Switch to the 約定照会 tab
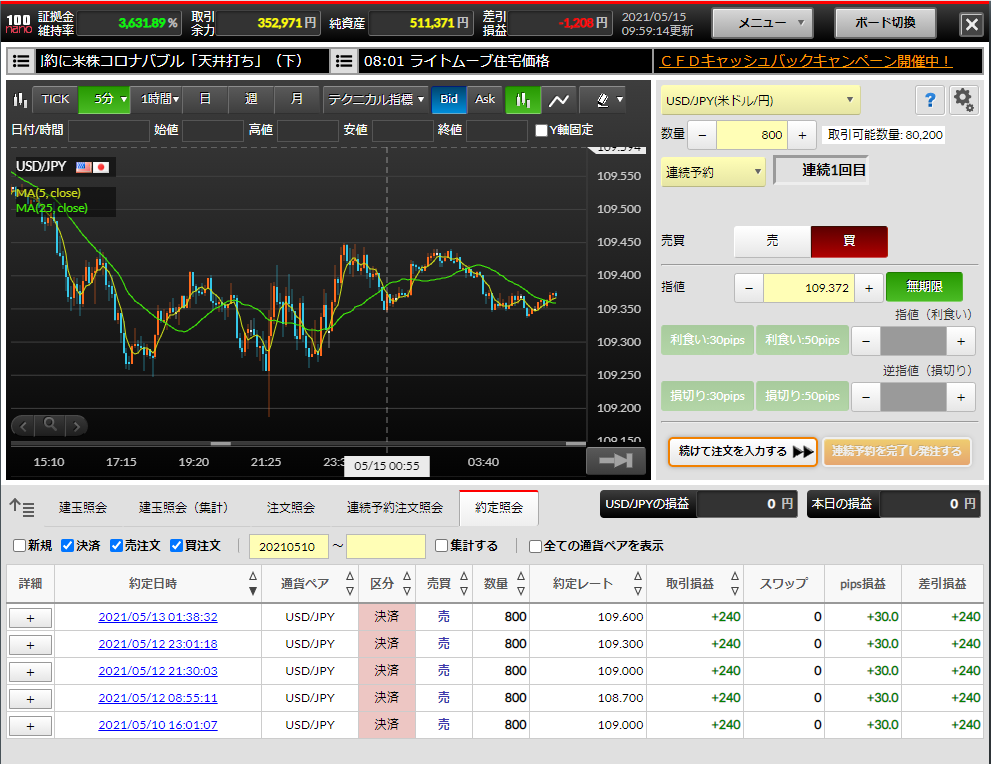The width and height of the screenshot is (991, 764). tap(499, 507)
